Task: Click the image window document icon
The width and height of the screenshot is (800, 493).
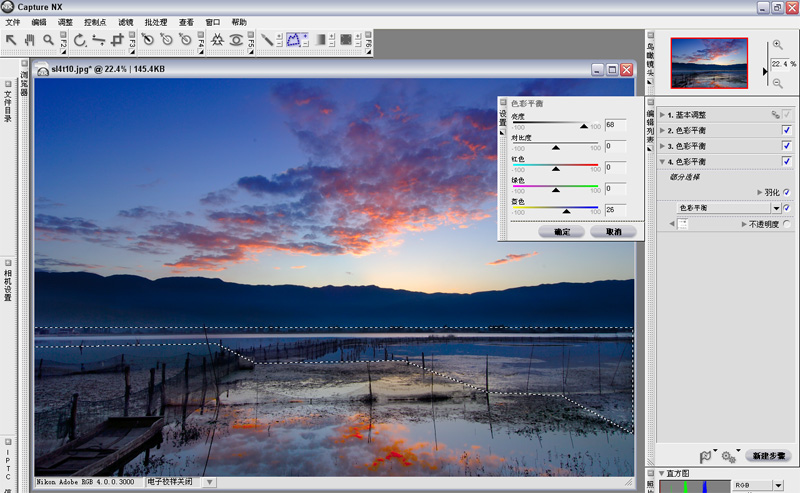Action: (43, 70)
